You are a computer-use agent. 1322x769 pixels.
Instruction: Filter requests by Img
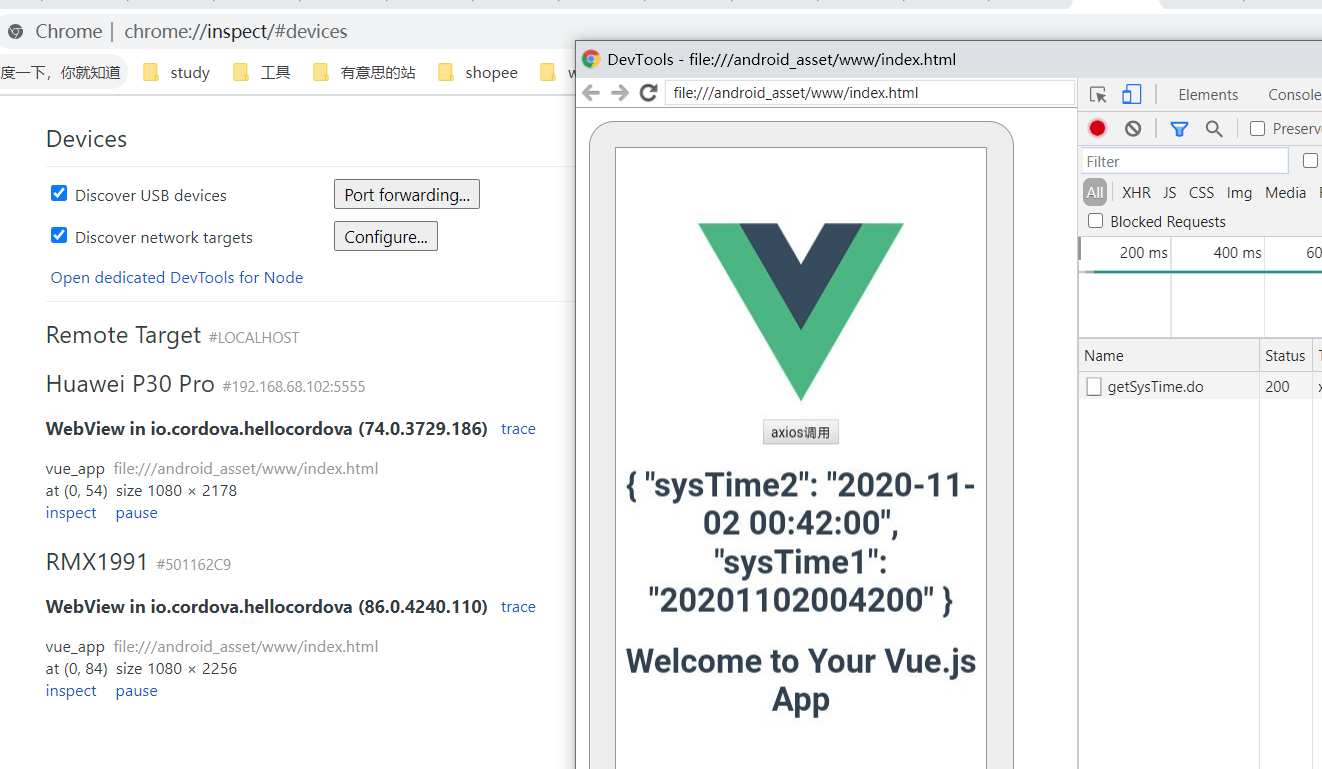click(1239, 192)
